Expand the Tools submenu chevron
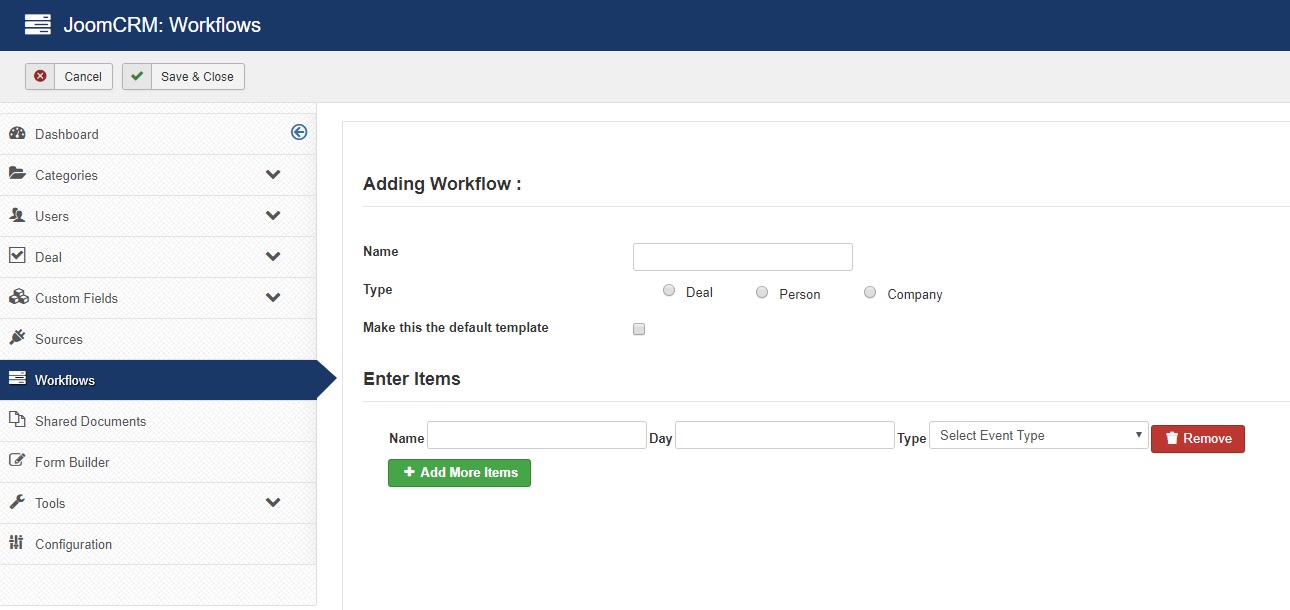Image resolution: width=1290 pixels, height=610 pixels. 273,503
